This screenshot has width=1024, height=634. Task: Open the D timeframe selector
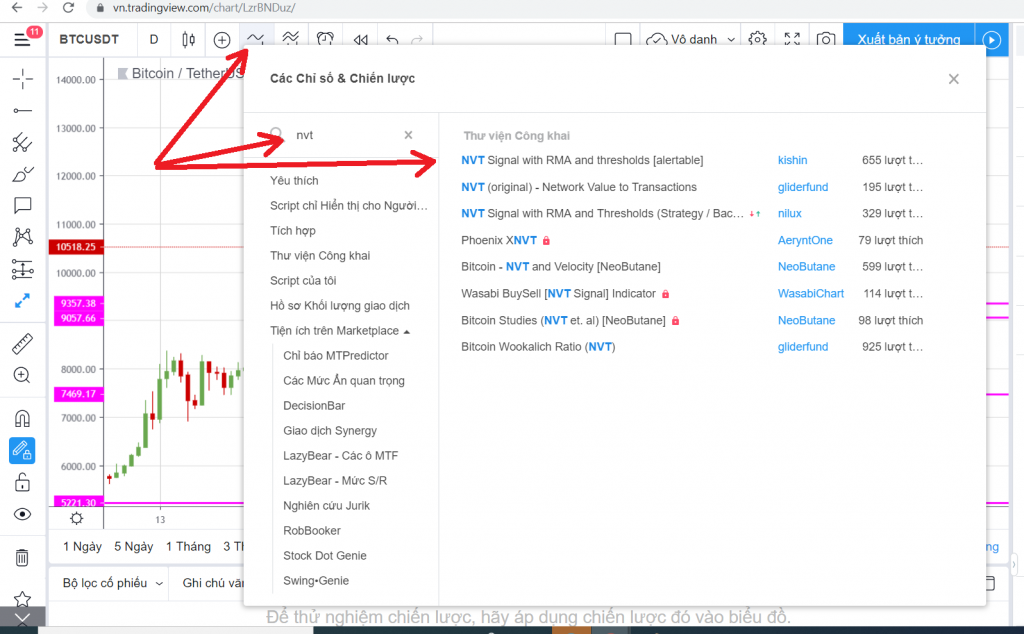[153, 39]
